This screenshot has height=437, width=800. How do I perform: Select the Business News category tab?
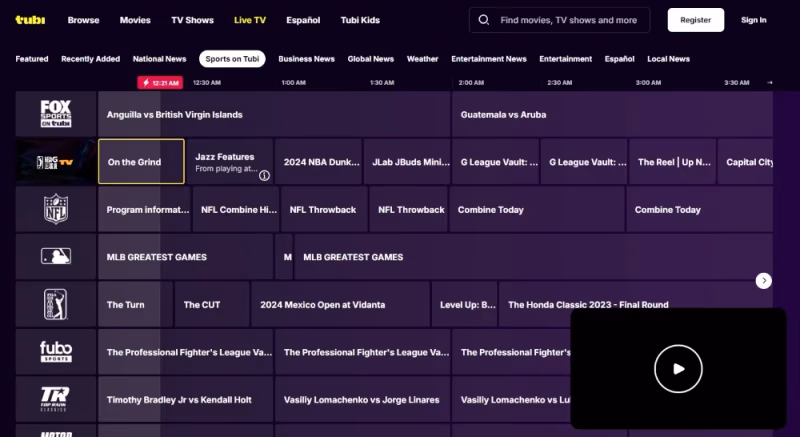307,59
